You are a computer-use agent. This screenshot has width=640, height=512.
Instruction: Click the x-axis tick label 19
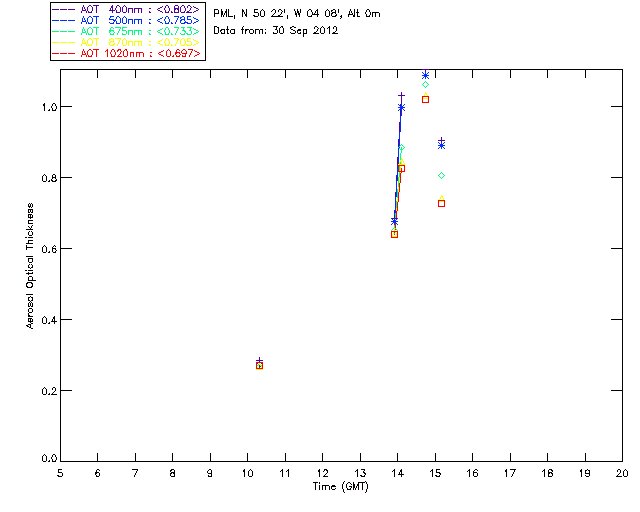click(x=585, y=473)
